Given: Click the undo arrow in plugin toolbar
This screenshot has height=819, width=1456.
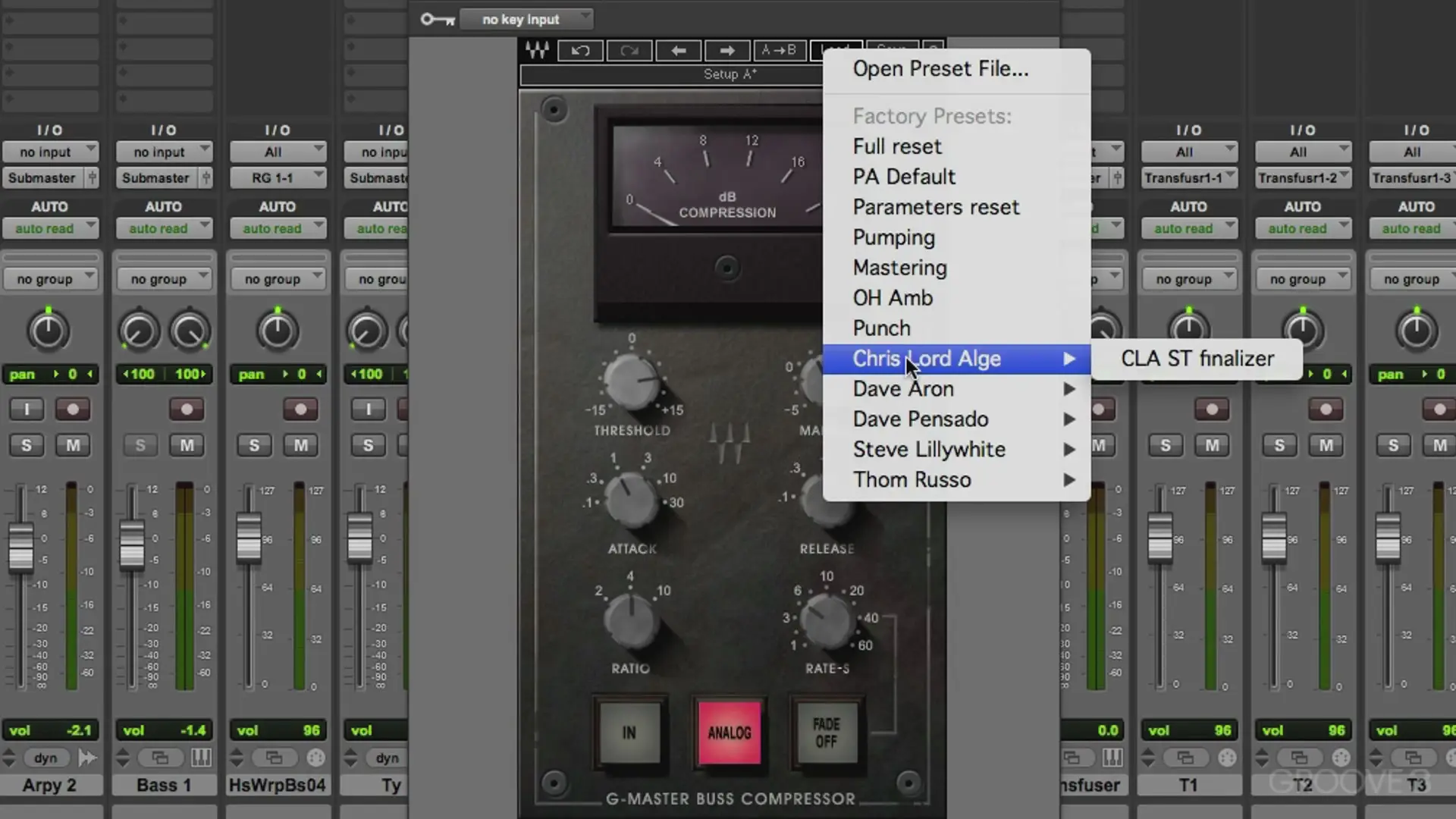Looking at the screenshot, I should coord(580,51).
